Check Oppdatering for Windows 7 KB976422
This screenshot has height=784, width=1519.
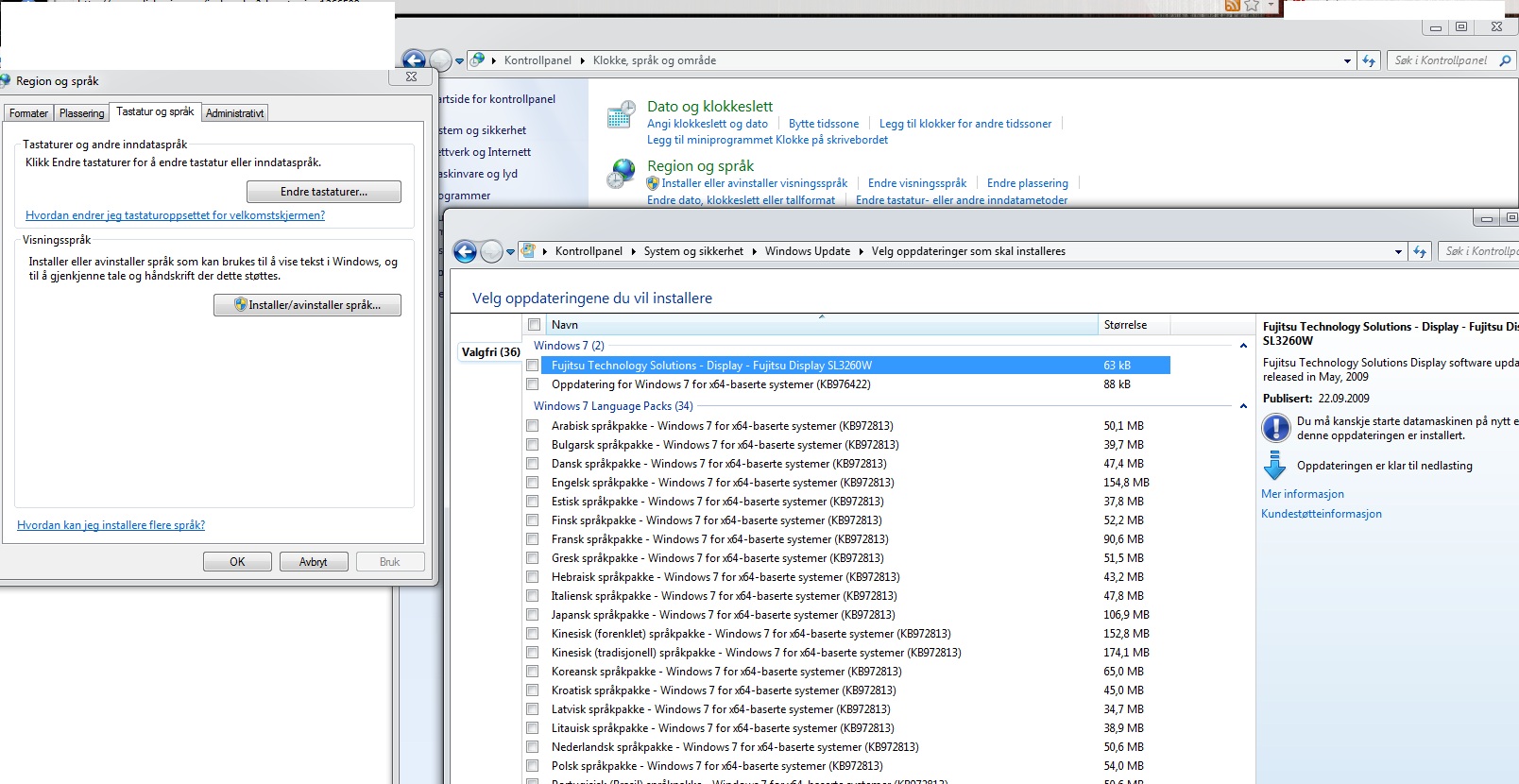[x=533, y=384]
